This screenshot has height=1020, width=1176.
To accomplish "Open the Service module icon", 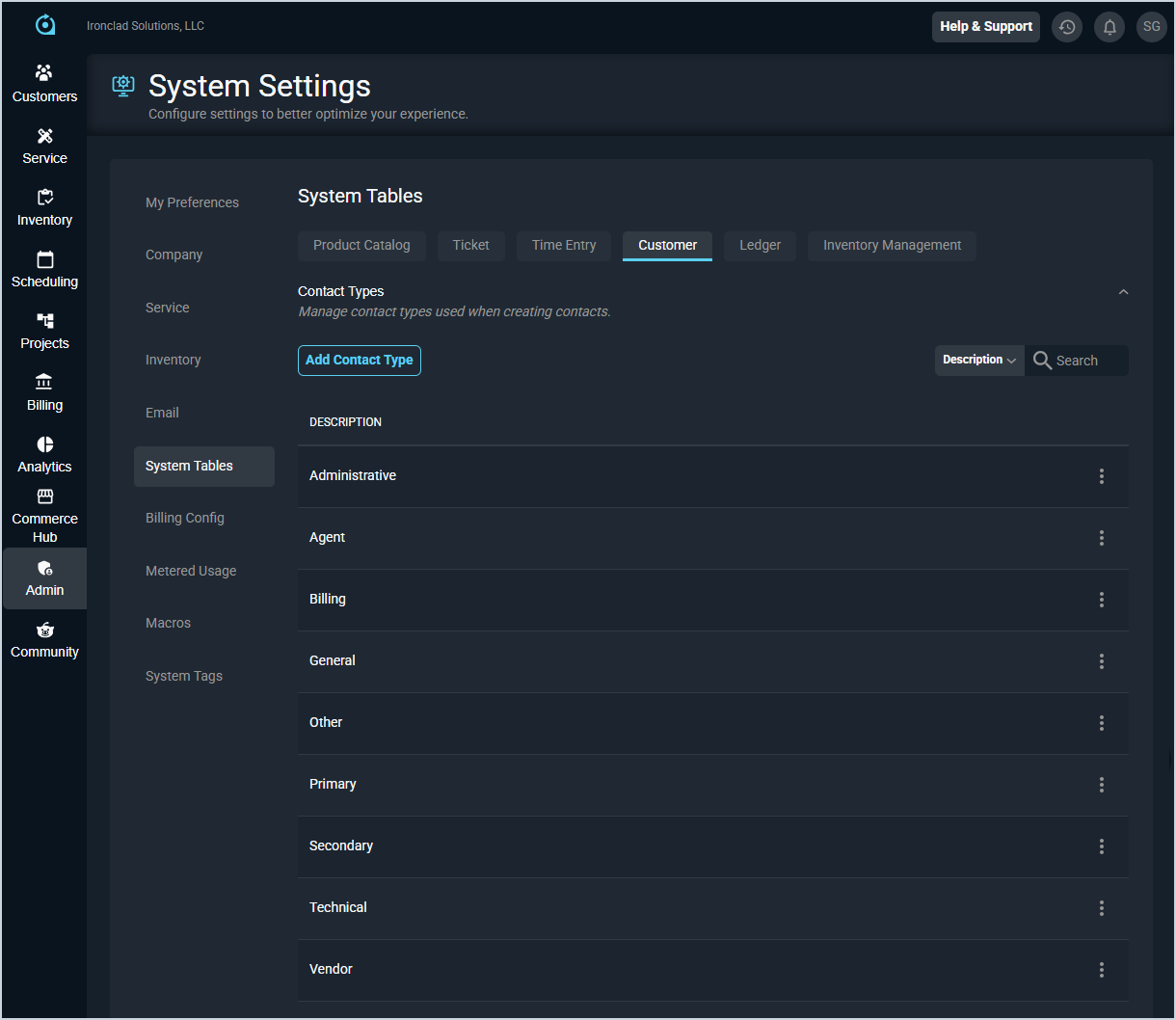I will coord(44,137).
